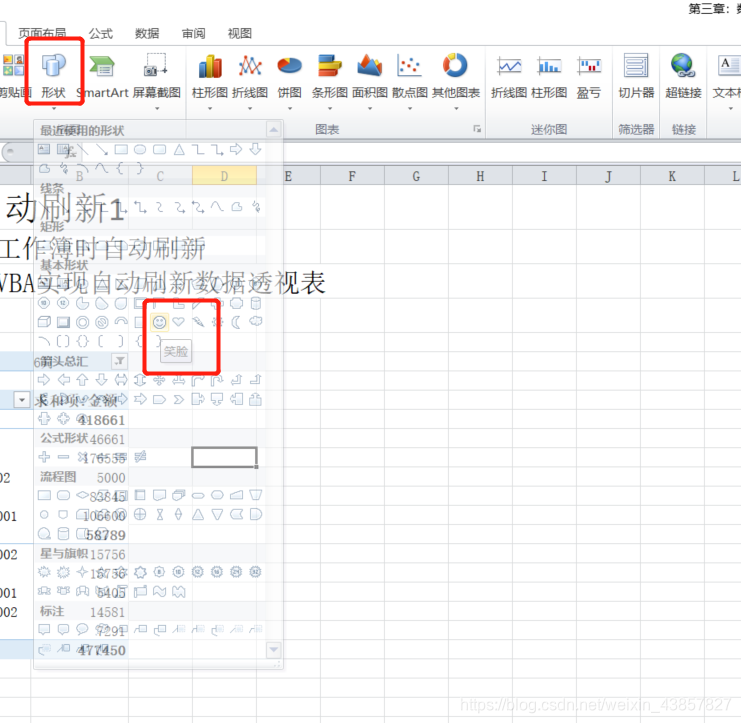The height and width of the screenshot is (723, 741).
Task: Pick the left-right double arrow shape
Action: (x=121, y=379)
